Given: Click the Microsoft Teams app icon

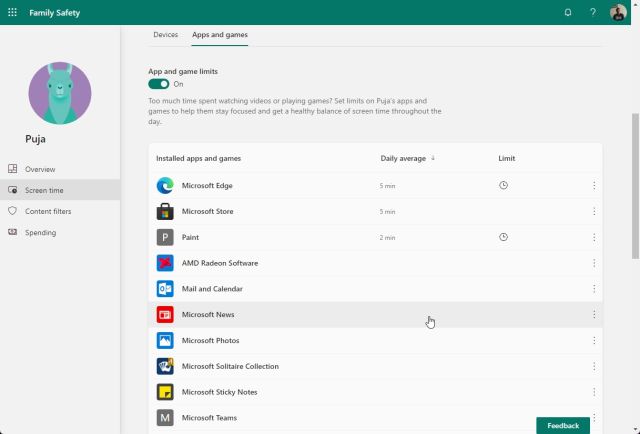Looking at the screenshot, I should (x=165, y=418).
